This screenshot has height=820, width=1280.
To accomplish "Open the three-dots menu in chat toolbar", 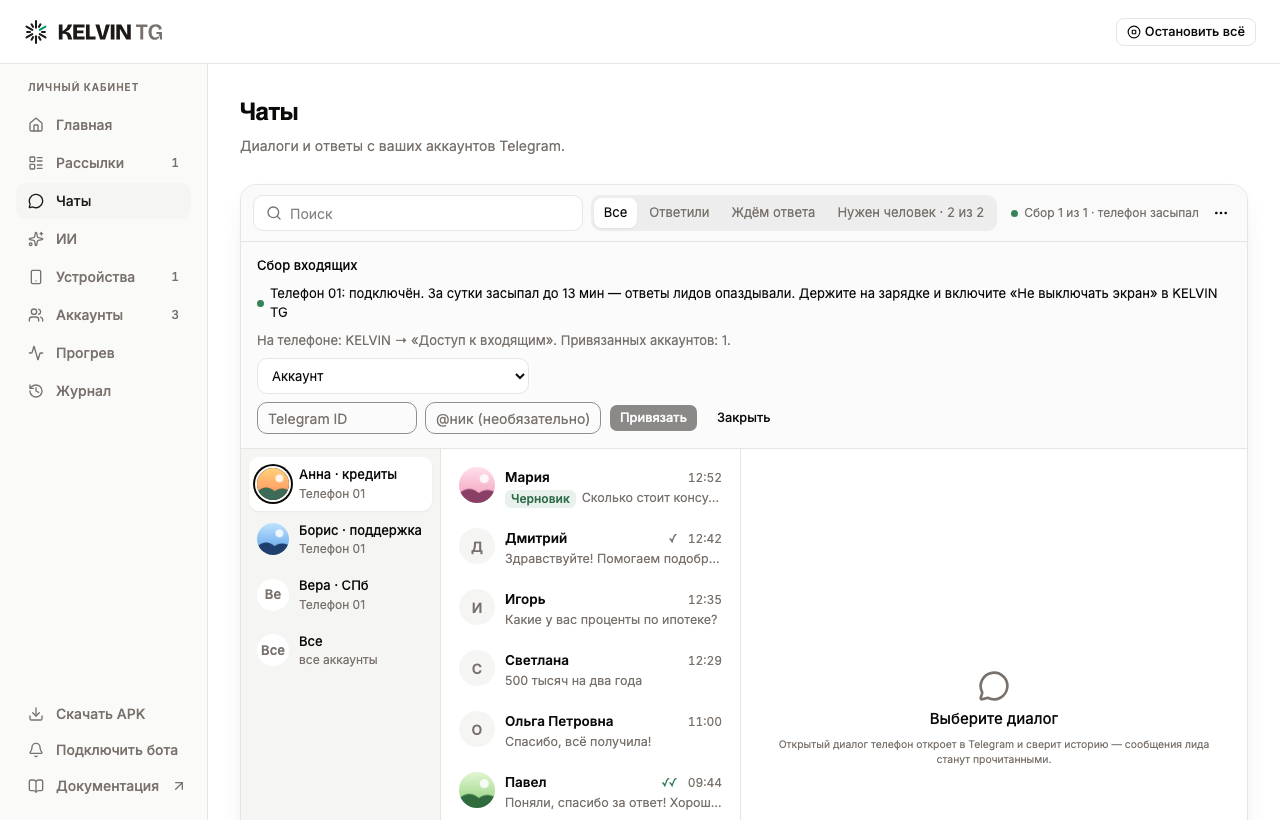I will 1221,213.
